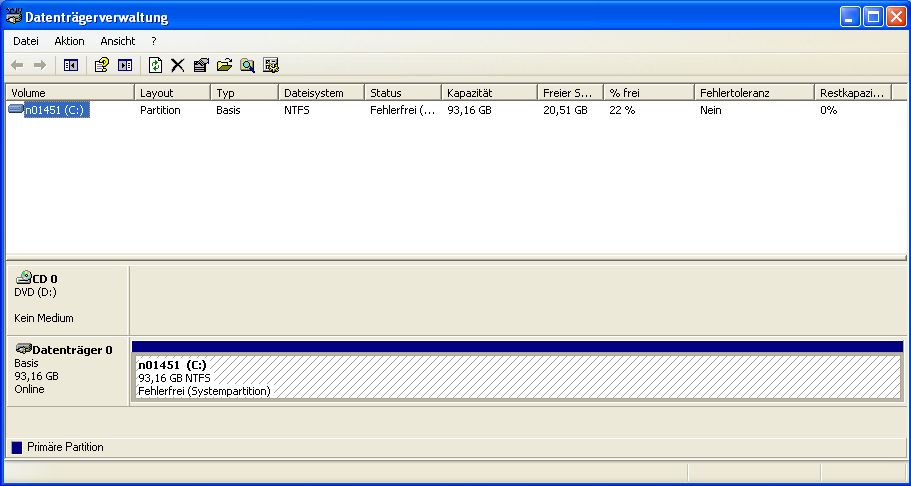Click the Online status under Datenträger 0
Image resolution: width=911 pixels, height=486 pixels.
[x=29, y=389]
